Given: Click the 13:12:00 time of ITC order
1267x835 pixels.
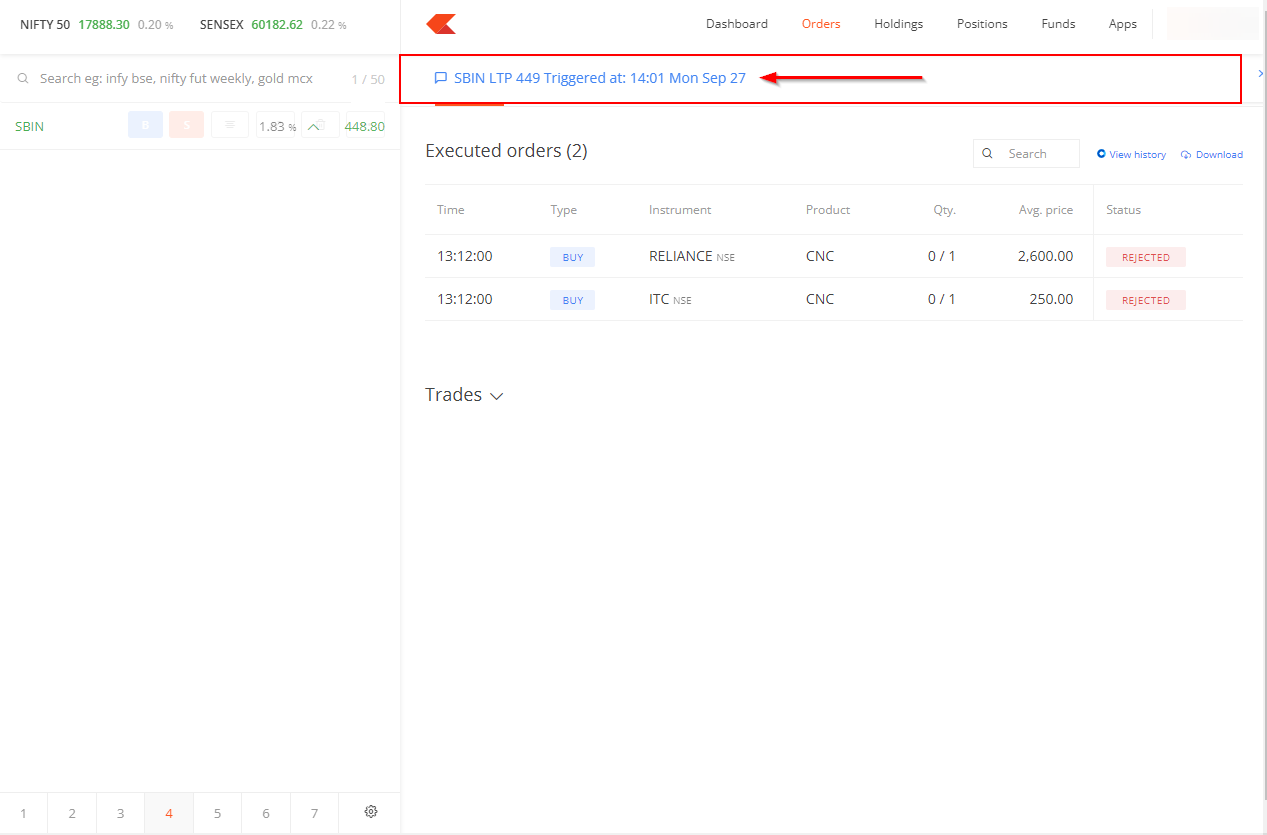Looking at the screenshot, I should point(465,299).
